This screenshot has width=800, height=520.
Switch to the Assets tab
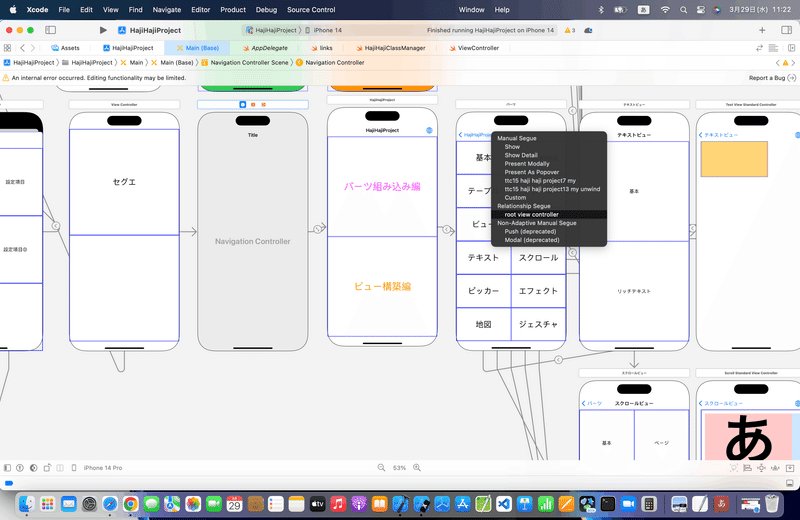[x=65, y=48]
